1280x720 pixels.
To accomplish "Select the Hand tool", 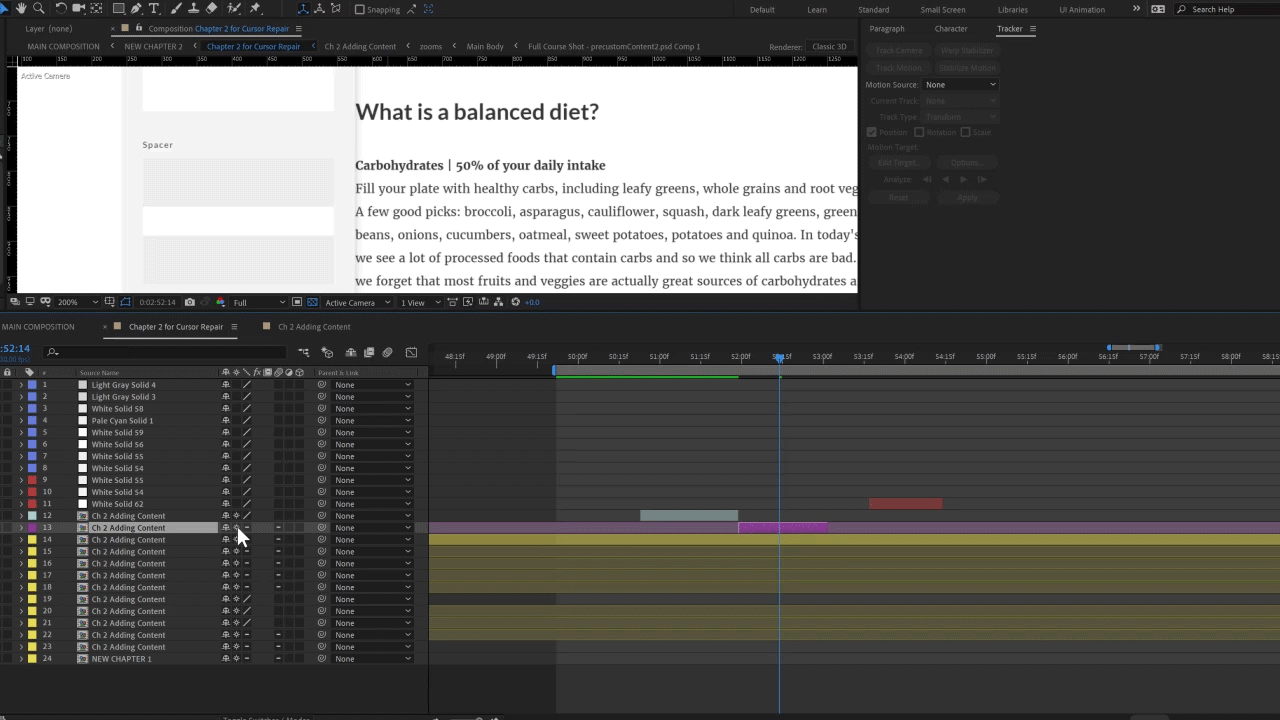I will (x=21, y=9).
